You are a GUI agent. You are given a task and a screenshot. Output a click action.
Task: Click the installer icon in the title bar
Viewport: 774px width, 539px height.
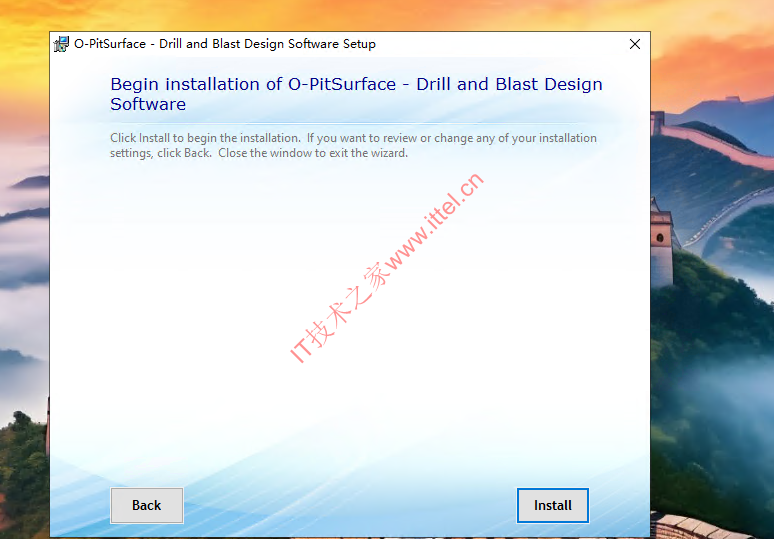pyautogui.click(x=61, y=44)
